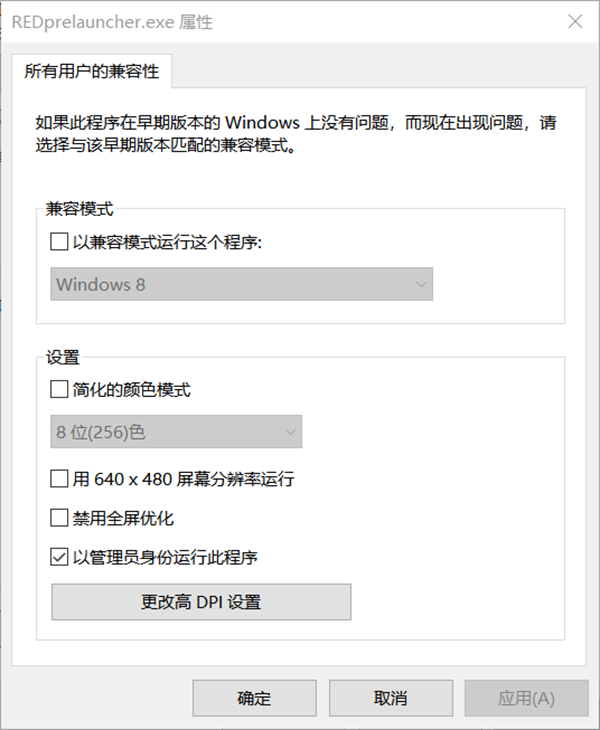Open 更改高 DPI 设置
The image size is (600, 730).
(x=201, y=602)
